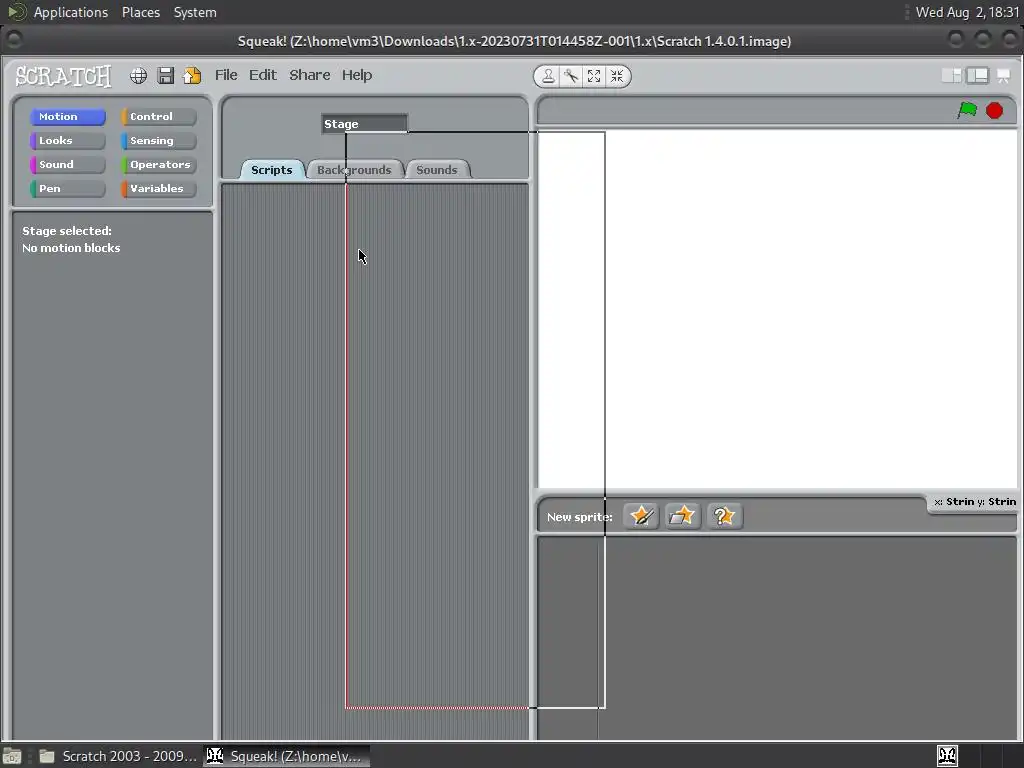Click the Squeak tray icon in taskbar
Image resolution: width=1024 pixels, height=768 pixels.
tap(947, 756)
